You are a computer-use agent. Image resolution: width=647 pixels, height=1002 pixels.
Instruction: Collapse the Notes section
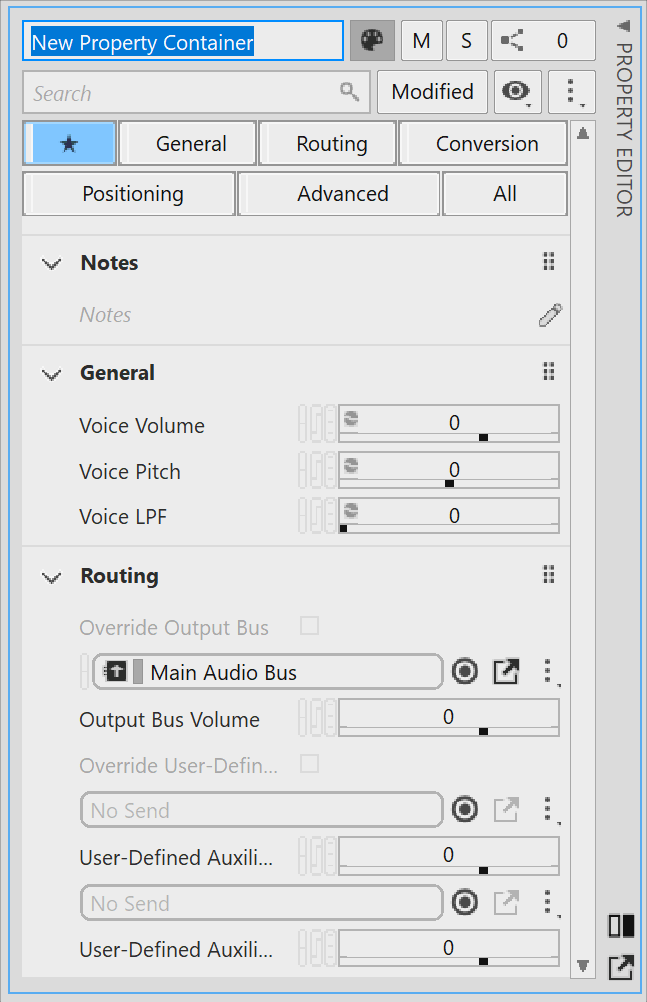pos(51,264)
